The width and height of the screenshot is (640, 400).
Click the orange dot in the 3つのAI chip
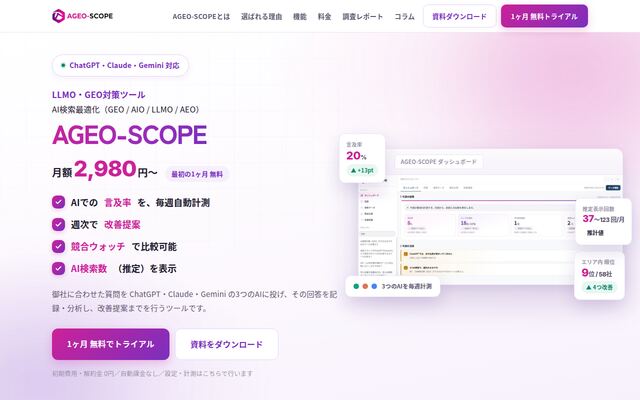click(x=365, y=287)
